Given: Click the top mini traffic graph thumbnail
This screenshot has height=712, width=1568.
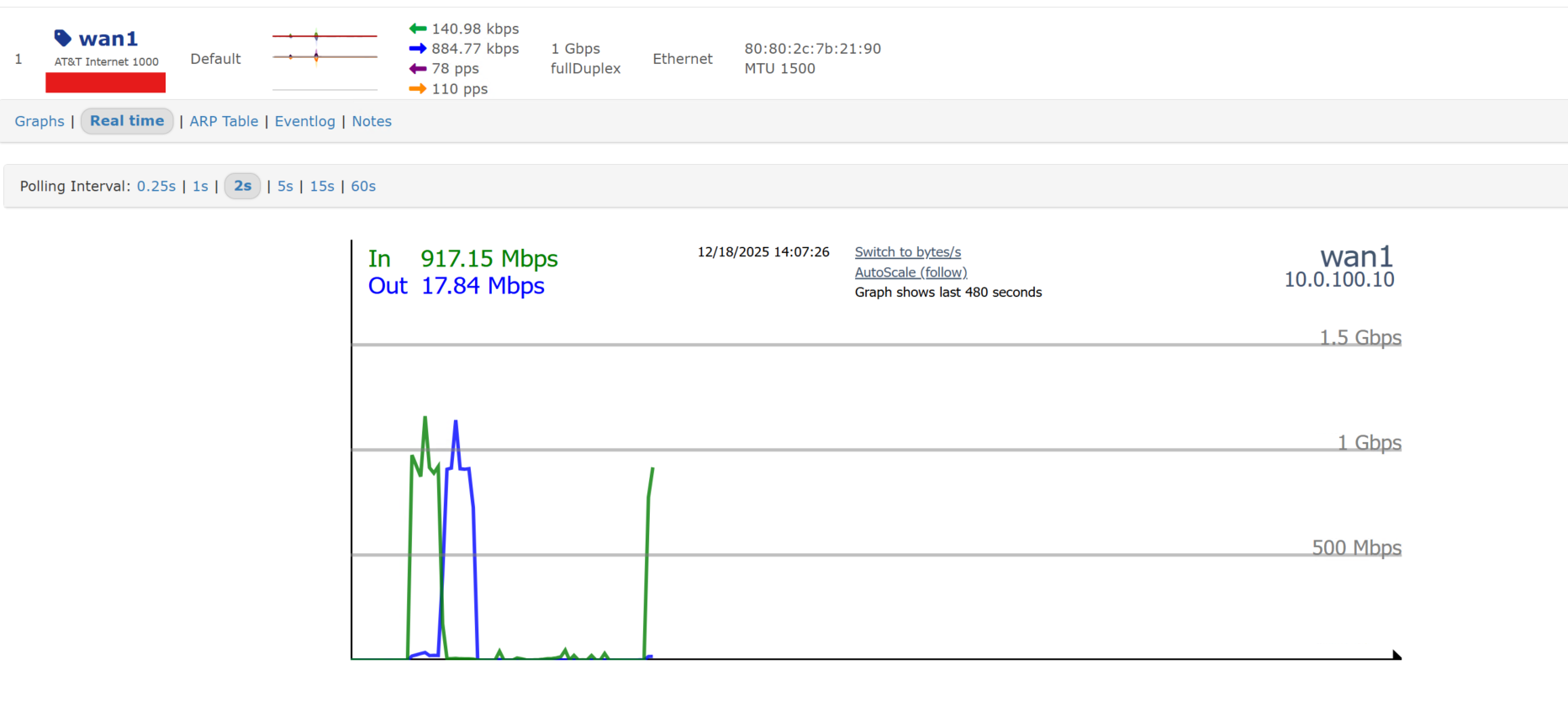Looking at the screenshot, I should 325,36.
